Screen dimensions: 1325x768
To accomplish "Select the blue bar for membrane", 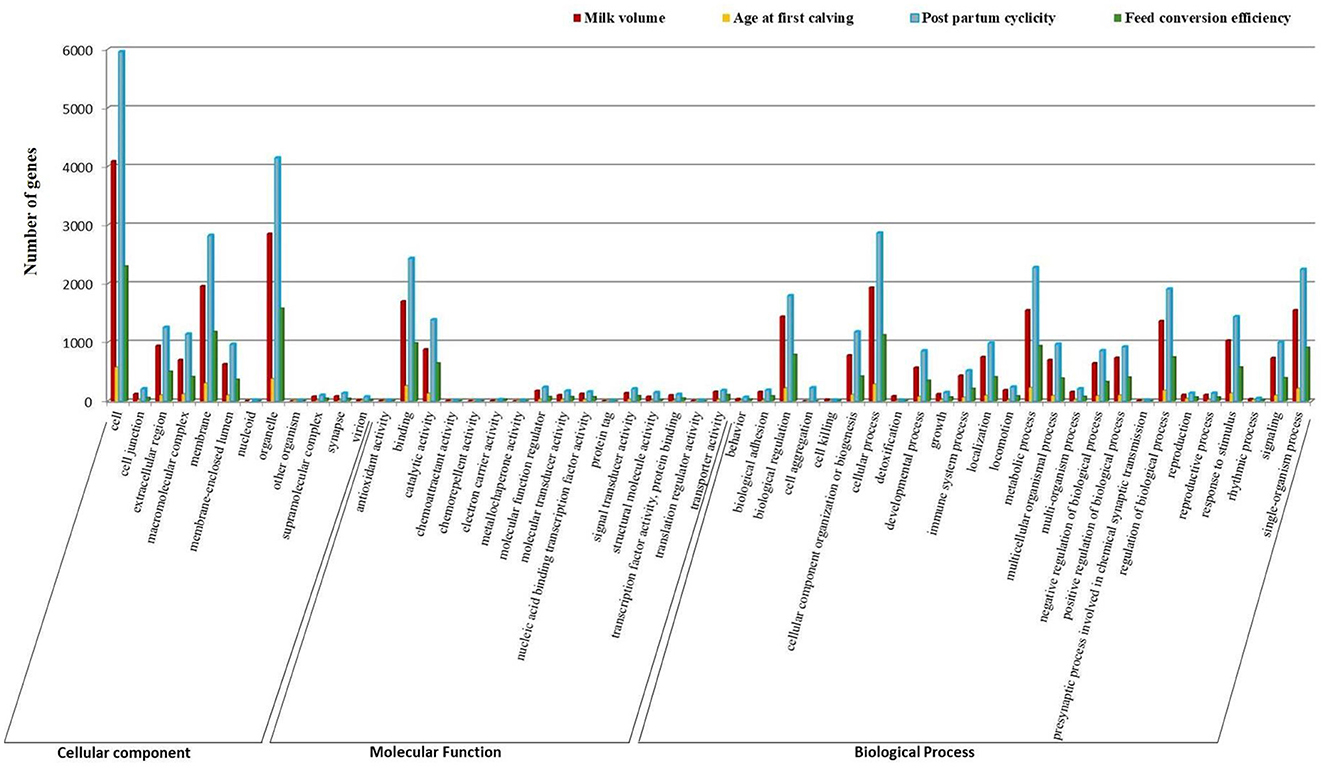I will pos(211,318).
